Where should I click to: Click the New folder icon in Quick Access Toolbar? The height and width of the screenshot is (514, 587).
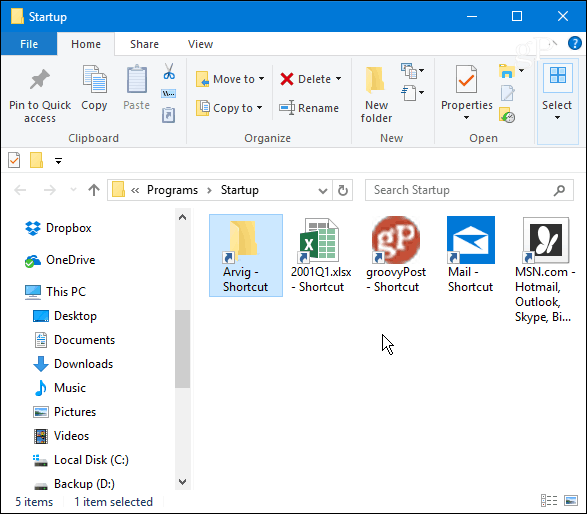click(x=36, y=160)
